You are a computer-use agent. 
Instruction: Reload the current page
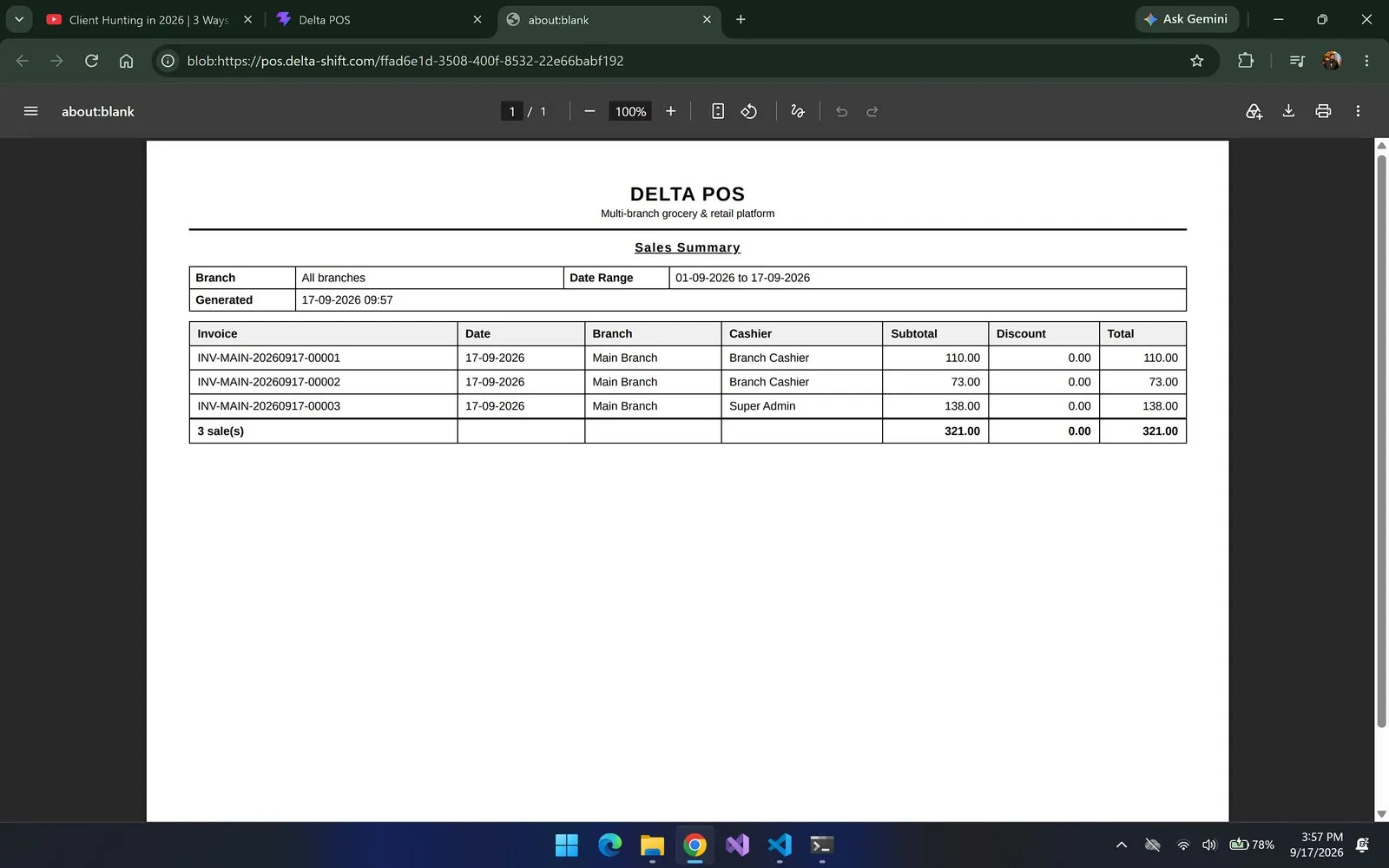click(x=91, y=61)
